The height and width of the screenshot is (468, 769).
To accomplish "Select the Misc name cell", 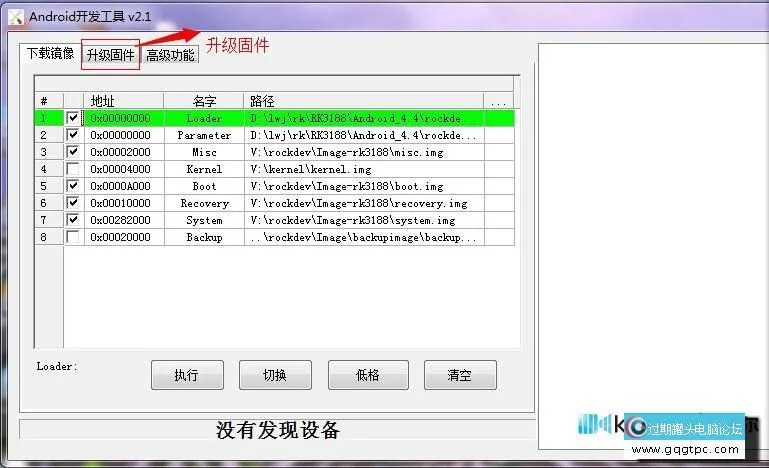I will coord(204,152).
